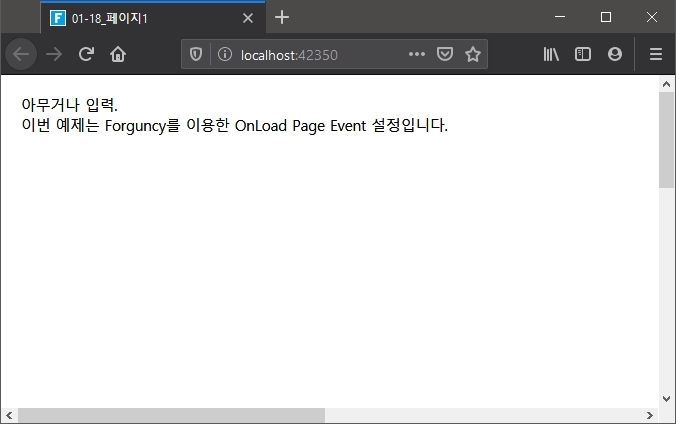
Task: Select the 01-18_페이지1 tab
Action: click(x=140, y=18)
